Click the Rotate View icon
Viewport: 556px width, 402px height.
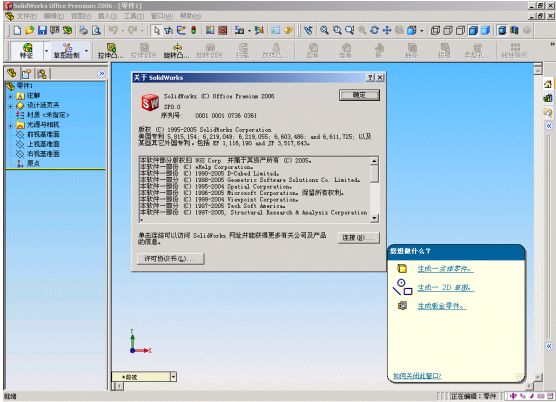(374, 30)
